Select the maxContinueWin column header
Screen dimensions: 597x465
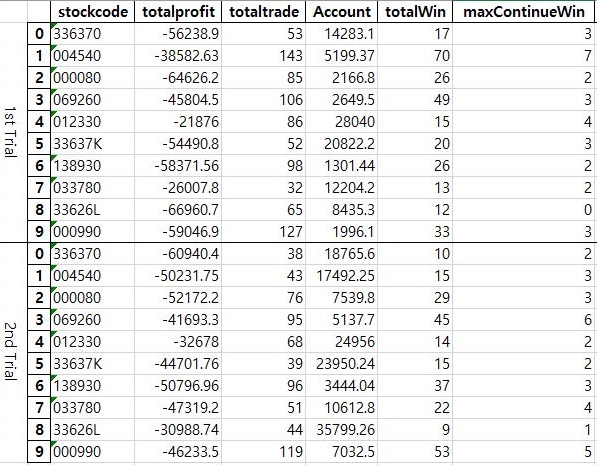tap(524, 12)
